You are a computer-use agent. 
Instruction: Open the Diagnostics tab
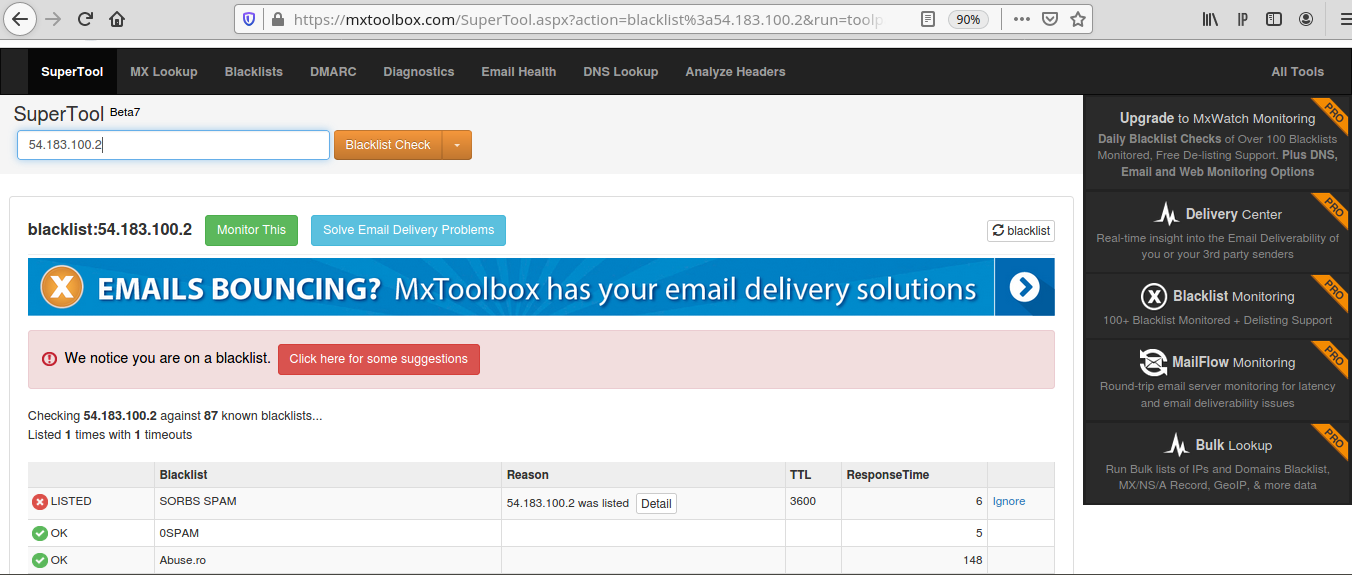pyautogui.click(x=419, y=71)
